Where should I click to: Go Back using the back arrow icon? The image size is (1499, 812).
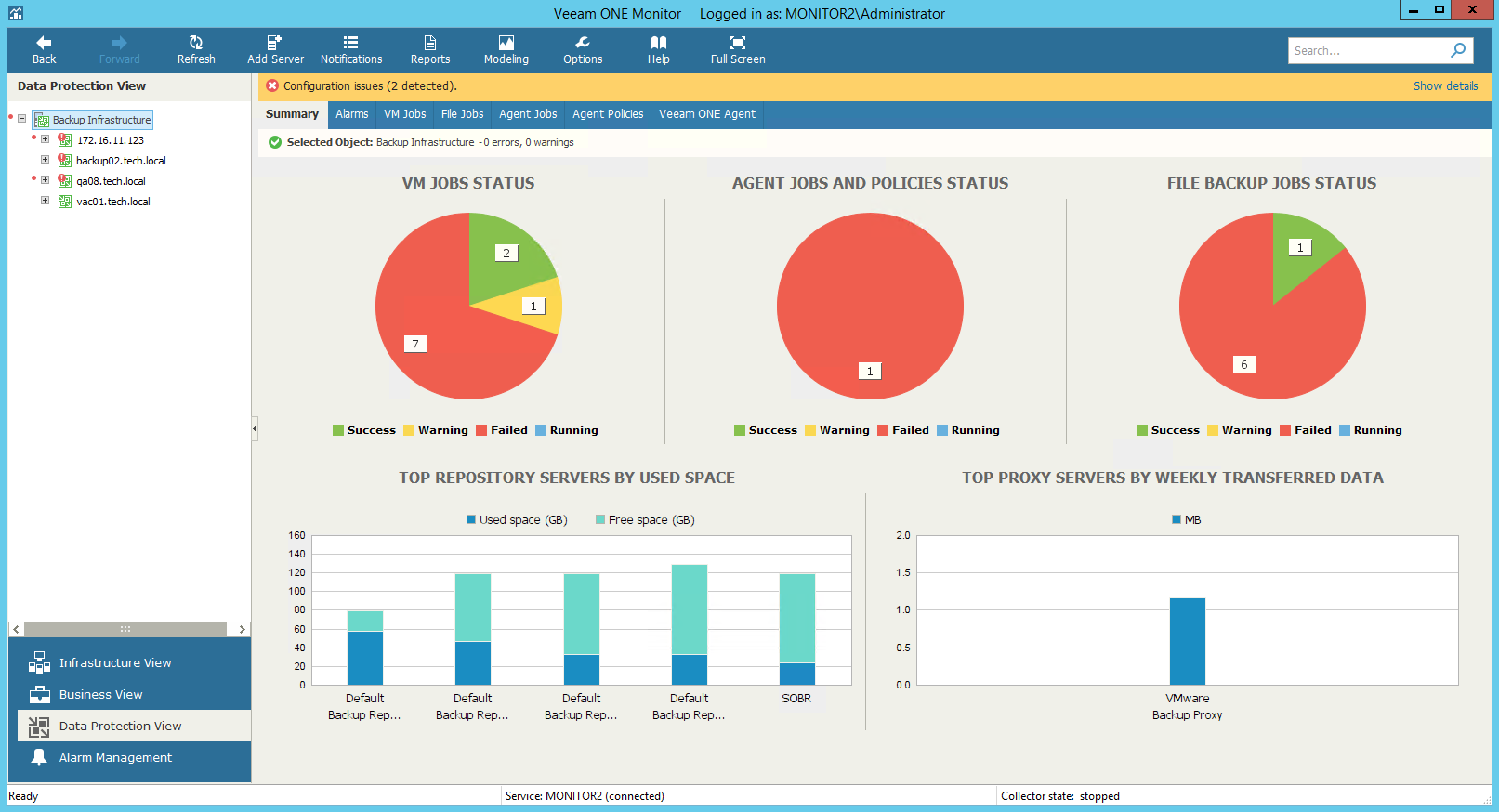coord(44,43)
